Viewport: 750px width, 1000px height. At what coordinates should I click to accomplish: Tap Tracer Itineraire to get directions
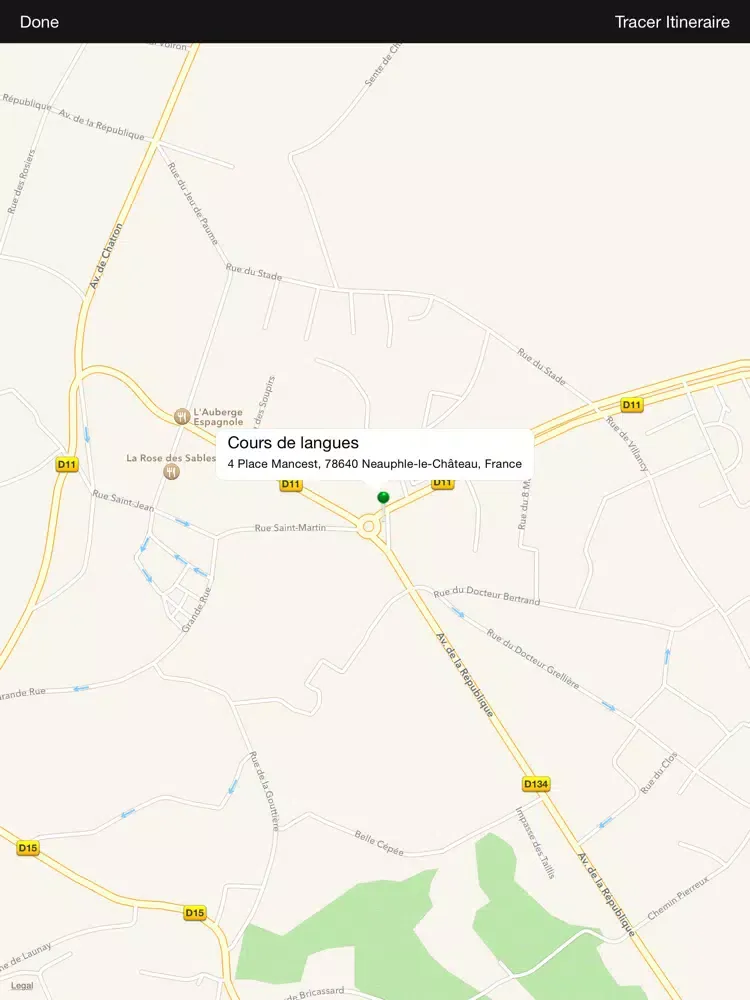[672, 22]
